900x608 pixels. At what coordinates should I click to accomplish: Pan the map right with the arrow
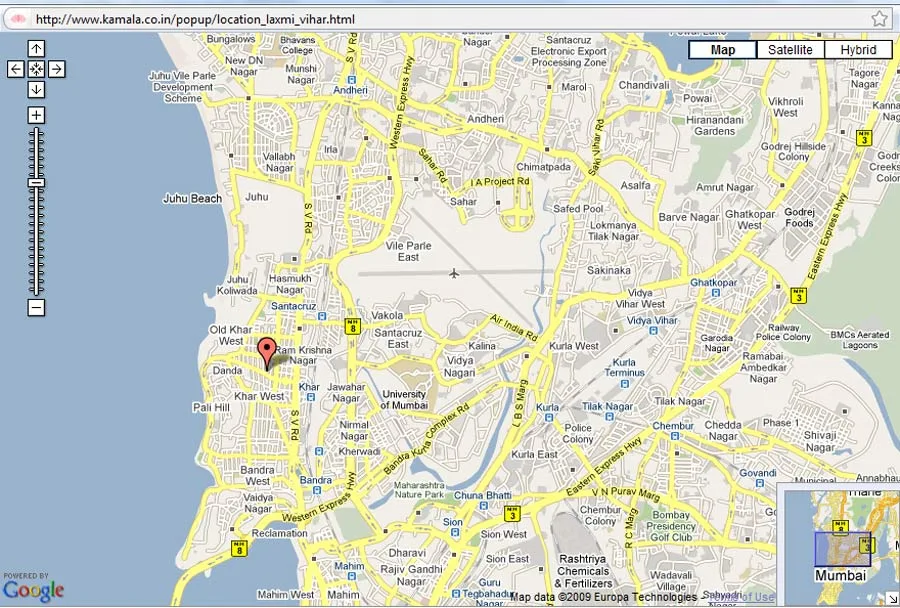(x=57, y=69)
